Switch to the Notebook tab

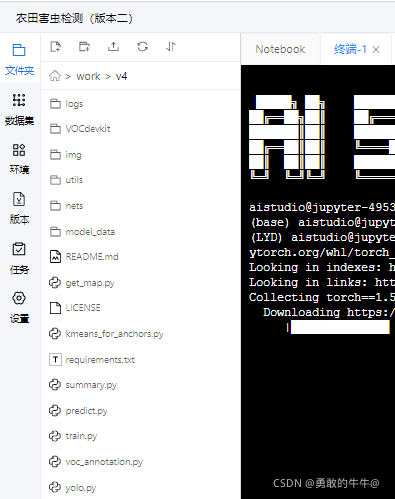pyautogui.click(x=280, y=49)
